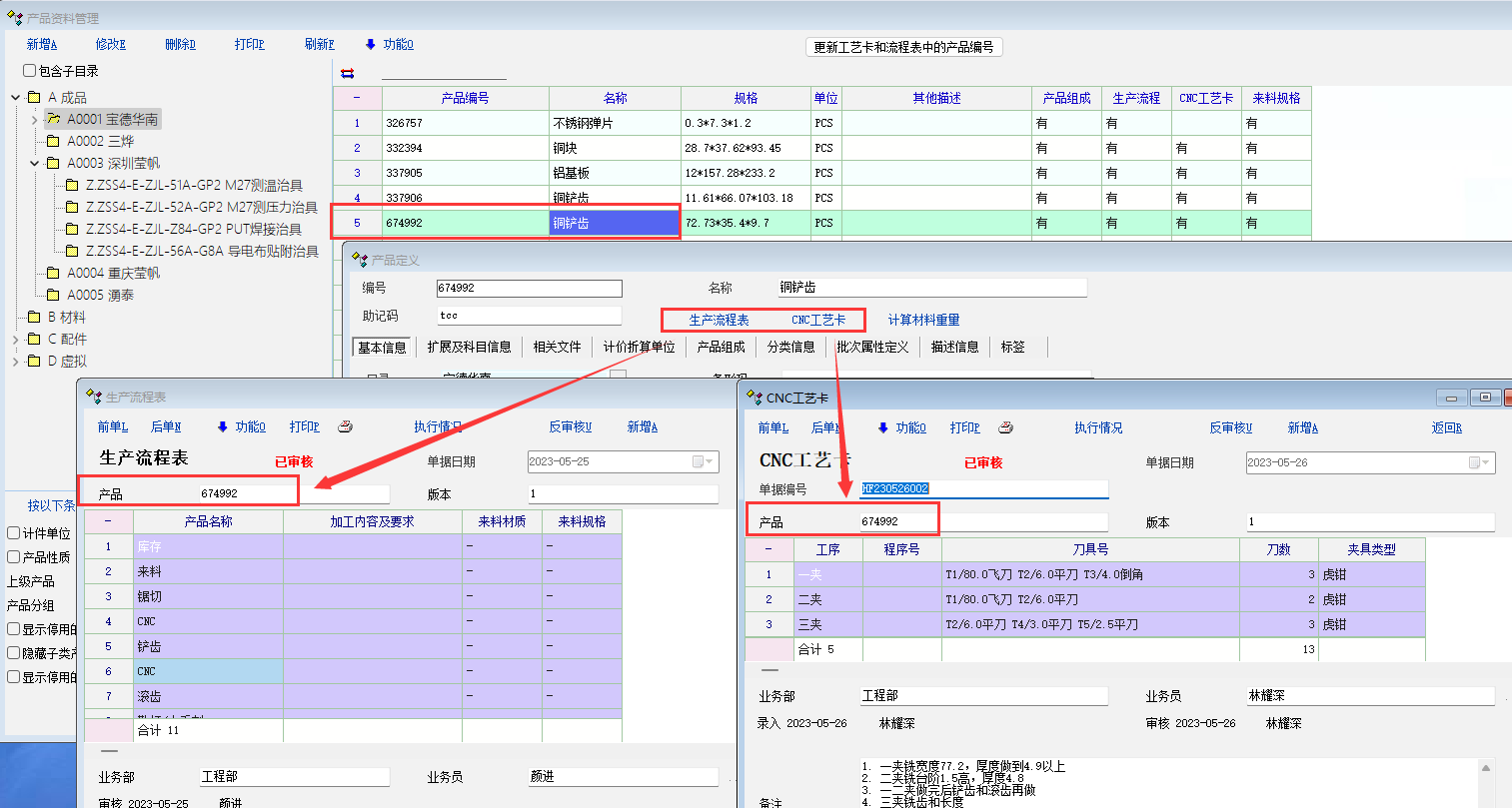Viewport: 1512px width, 808px height.
Task: Select the B 材料 folder icon
Action: tap(35, 318)
